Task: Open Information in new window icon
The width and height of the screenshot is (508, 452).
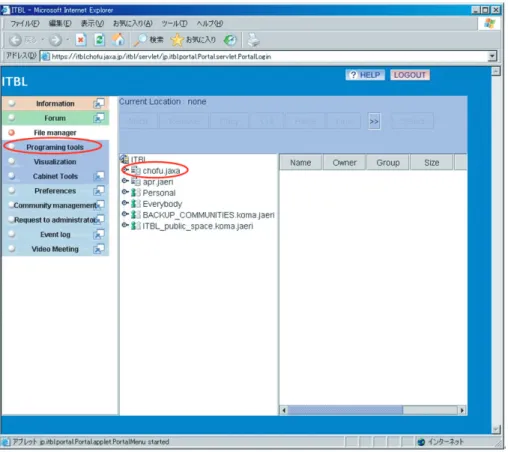Action: tap(99, 103)
